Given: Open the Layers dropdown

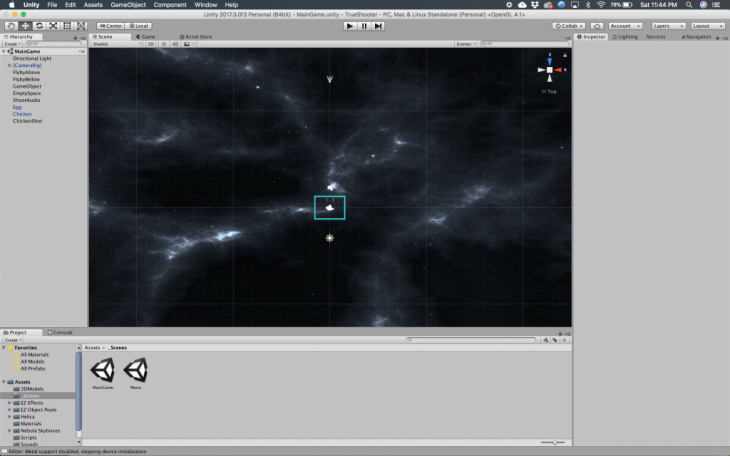Looking at the screenshot, I should [x=667, y=25].
